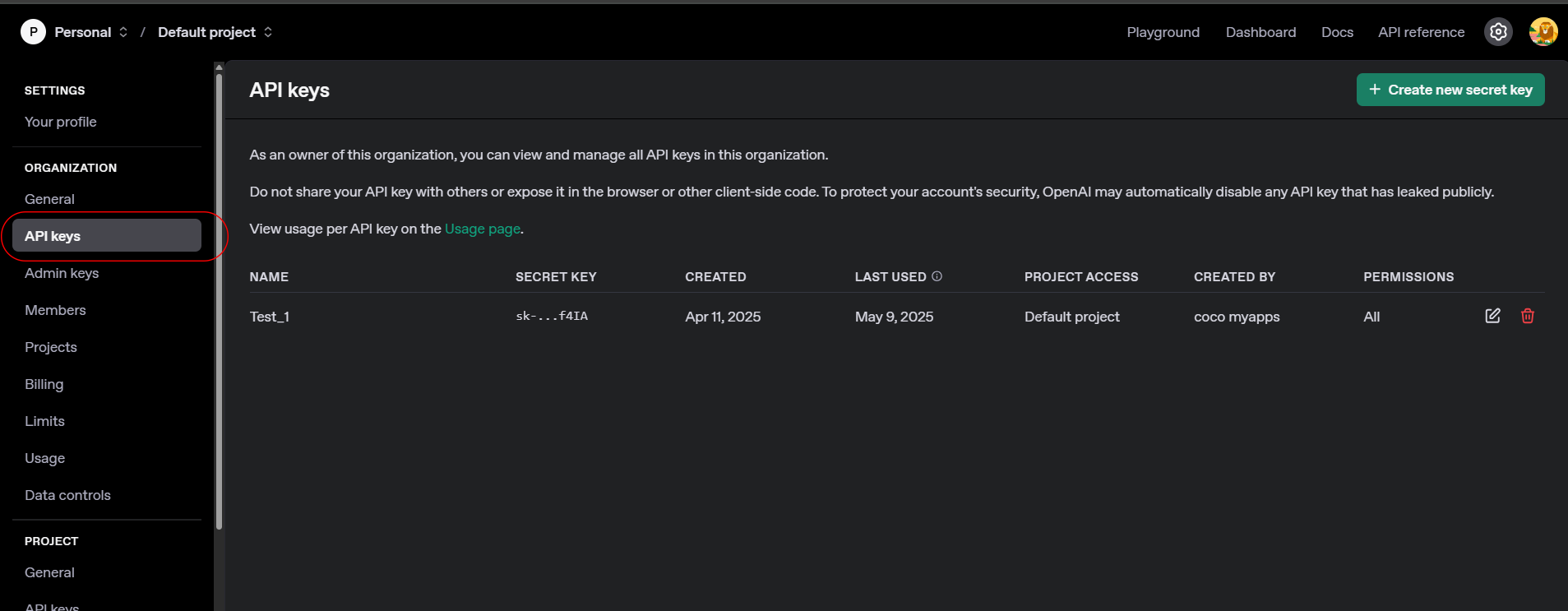
Task: Open the user avatar menu
Action: click(1543, 32)
